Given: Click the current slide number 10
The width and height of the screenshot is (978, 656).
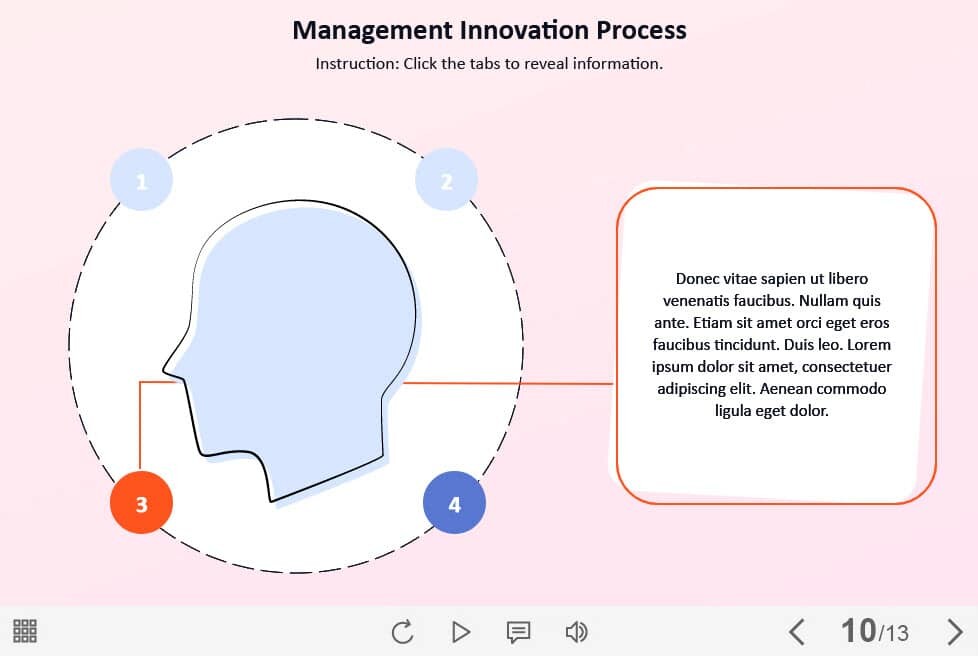Looking at the screenshot, I should pyautogui.click(x=858, y=630).
